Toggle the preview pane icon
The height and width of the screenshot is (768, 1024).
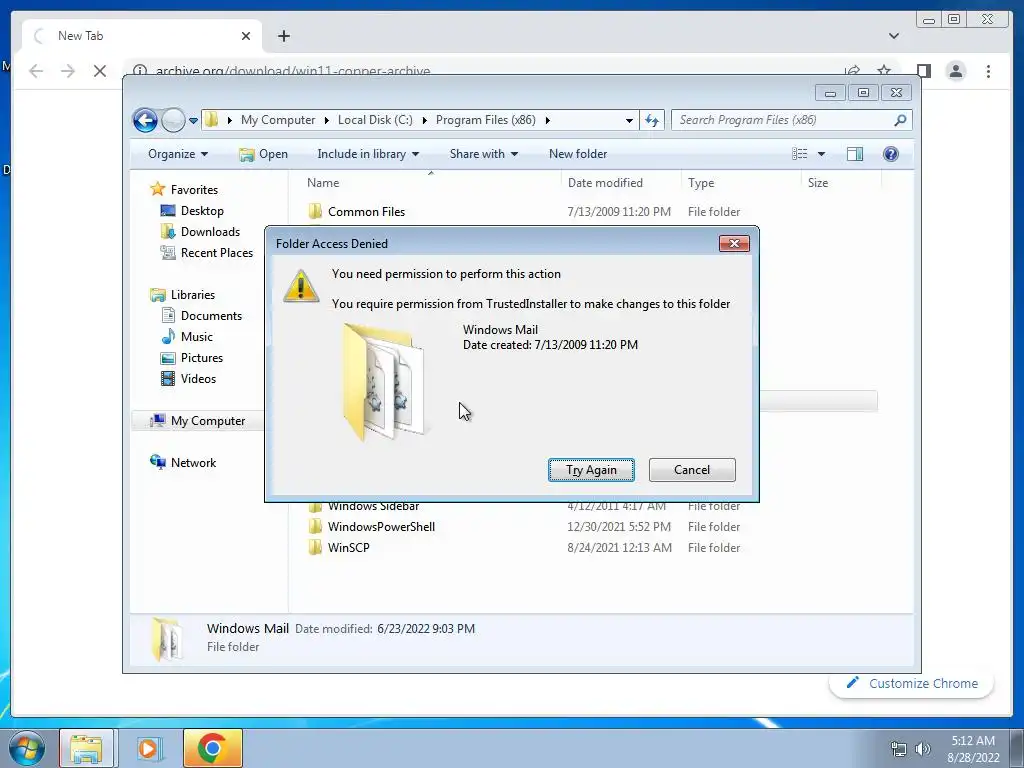coord(854,154)
